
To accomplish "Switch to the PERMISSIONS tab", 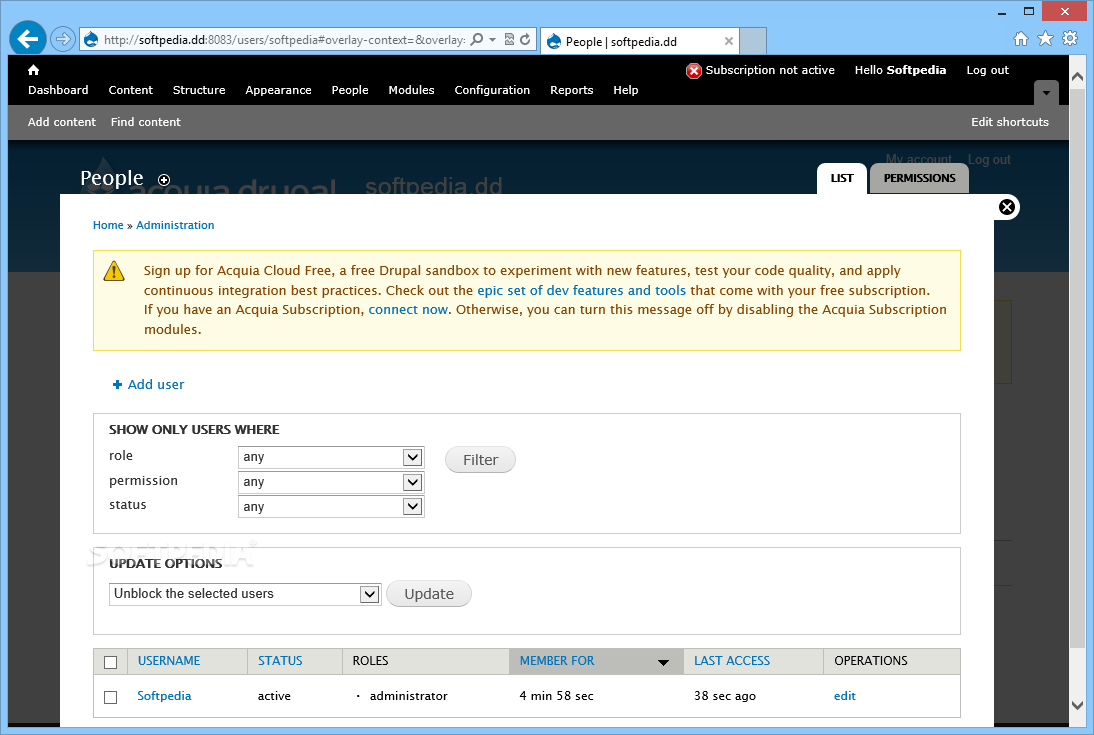I will point(920,178).
